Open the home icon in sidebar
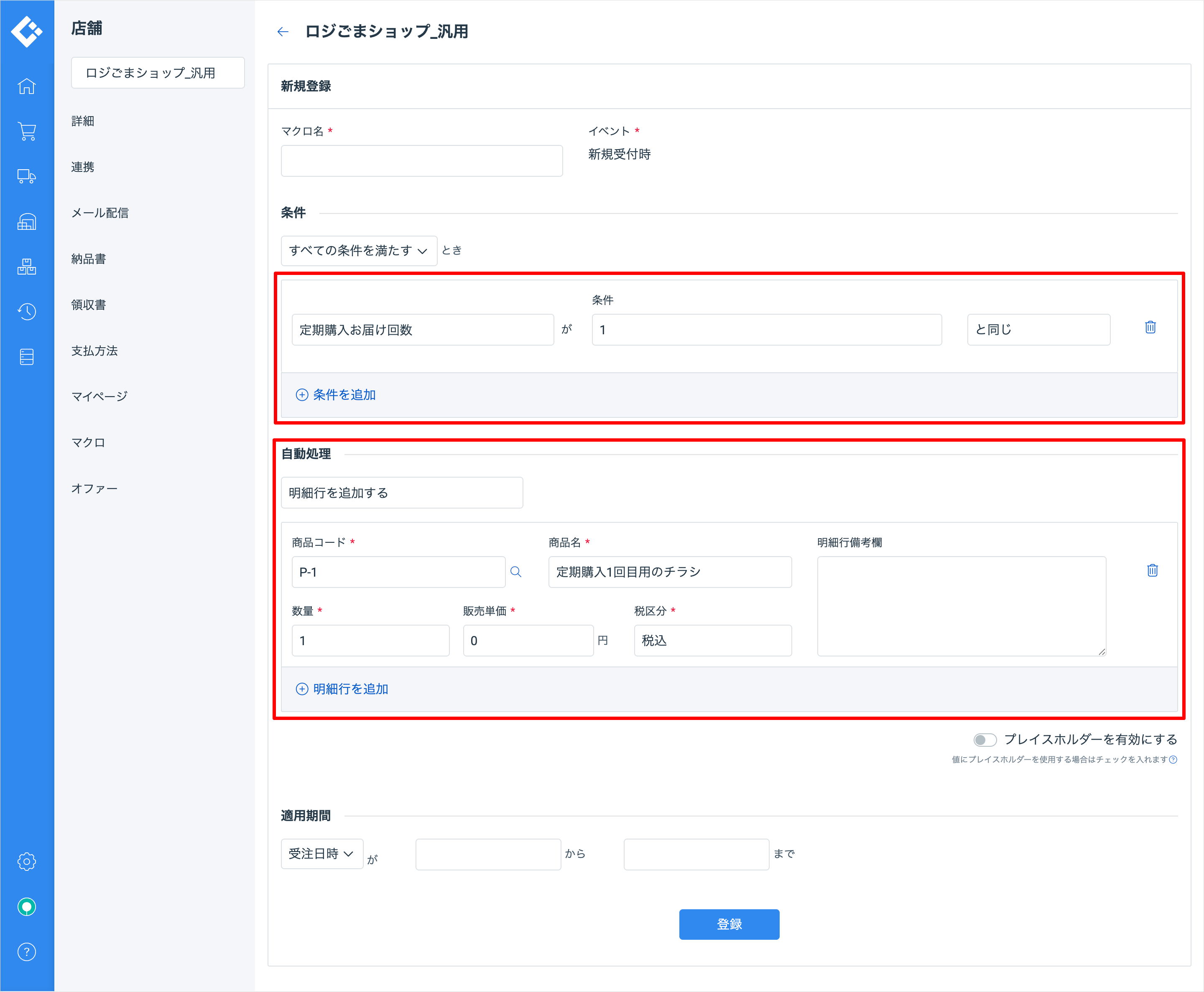This screenshot has height=992, width=1204. point(26,86)
